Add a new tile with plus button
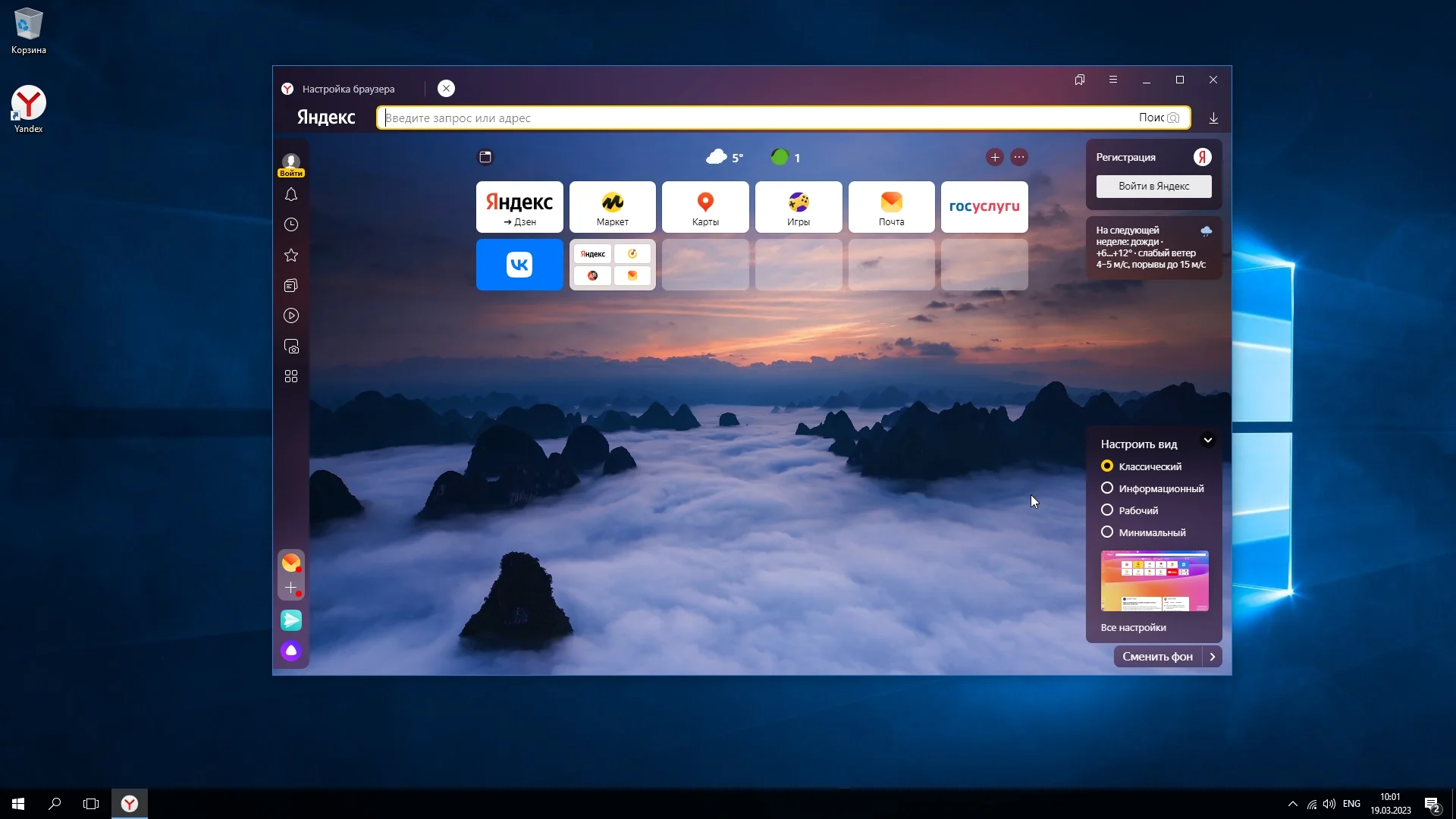The image size is (1456, 819). tap(995, 158)
